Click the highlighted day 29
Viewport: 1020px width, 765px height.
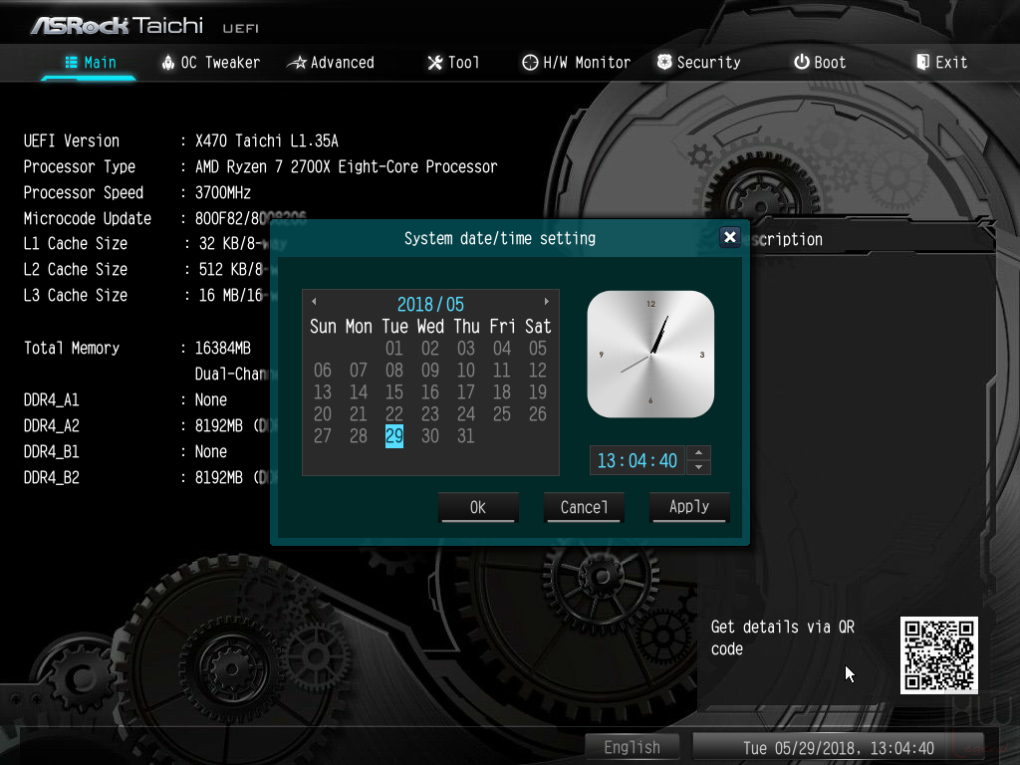(394, 436)
